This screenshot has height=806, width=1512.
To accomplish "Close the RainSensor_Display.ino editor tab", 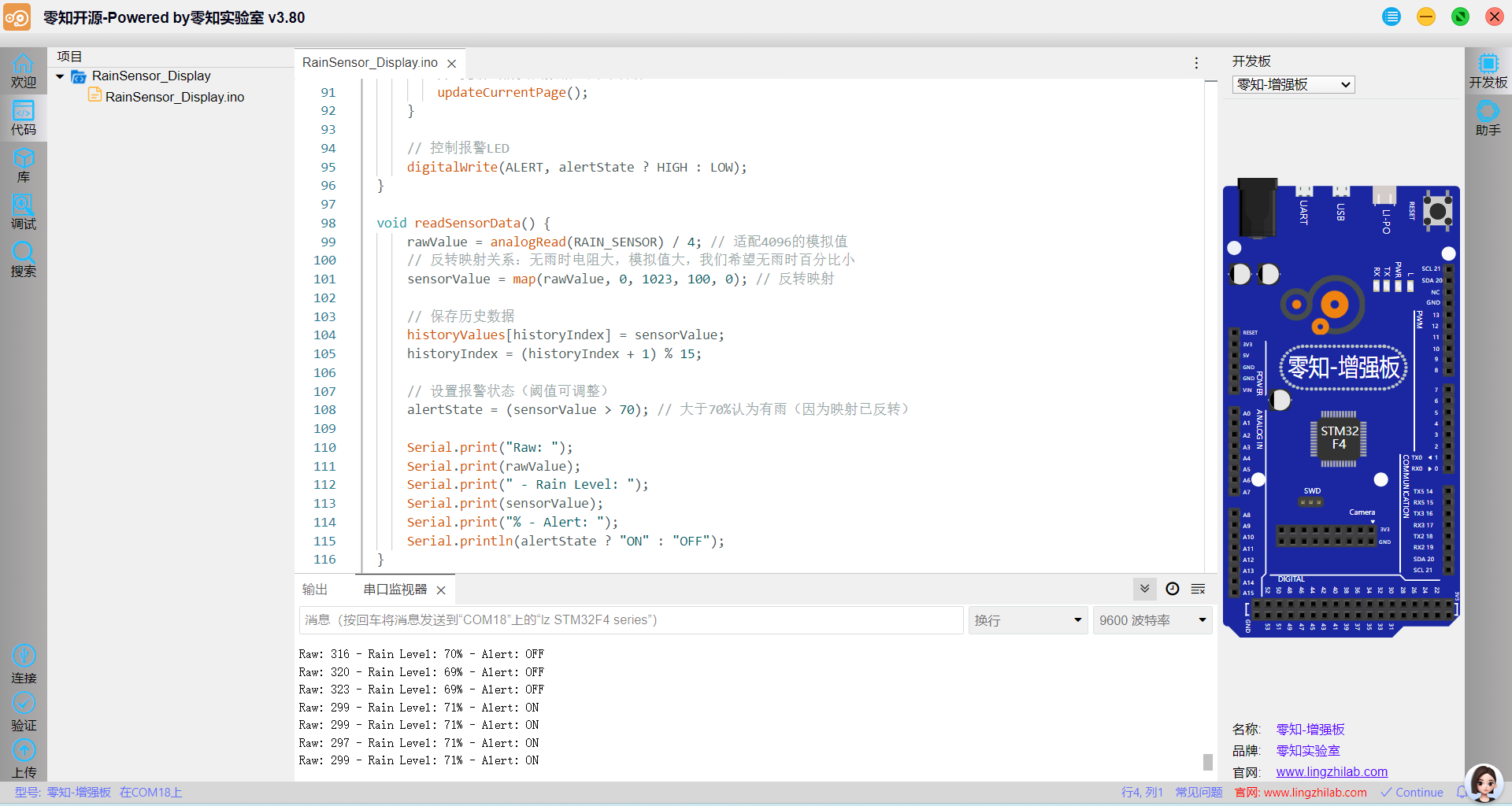I will coord(451,63).
